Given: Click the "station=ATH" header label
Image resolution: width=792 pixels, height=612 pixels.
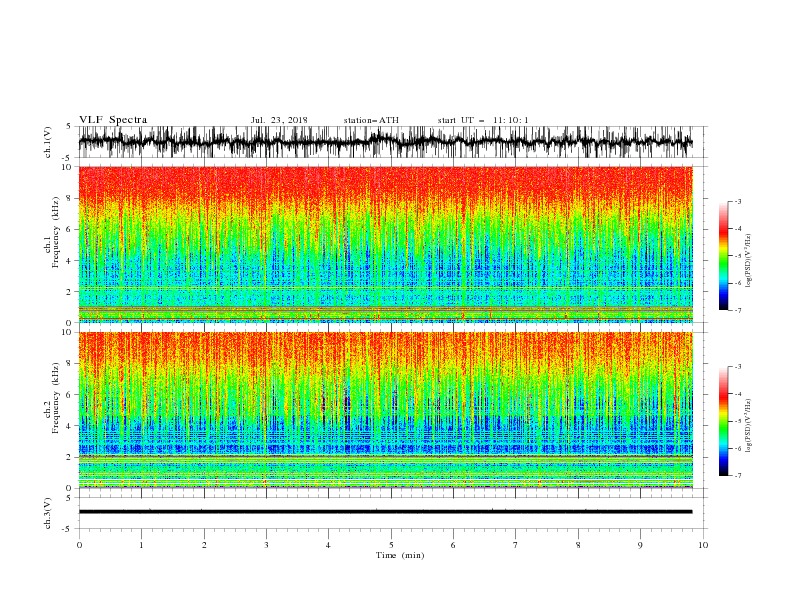Looking at the screenshot, I should point(371,120).
